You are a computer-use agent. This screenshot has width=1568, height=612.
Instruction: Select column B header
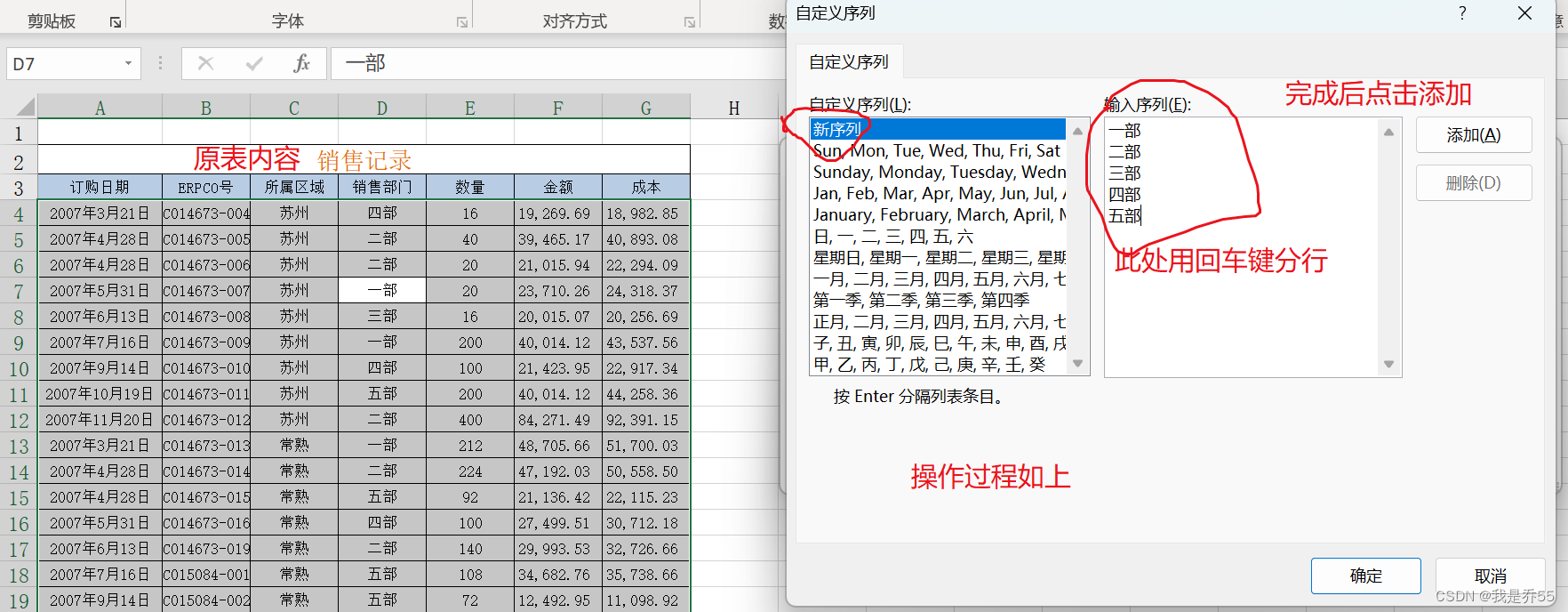206,108
